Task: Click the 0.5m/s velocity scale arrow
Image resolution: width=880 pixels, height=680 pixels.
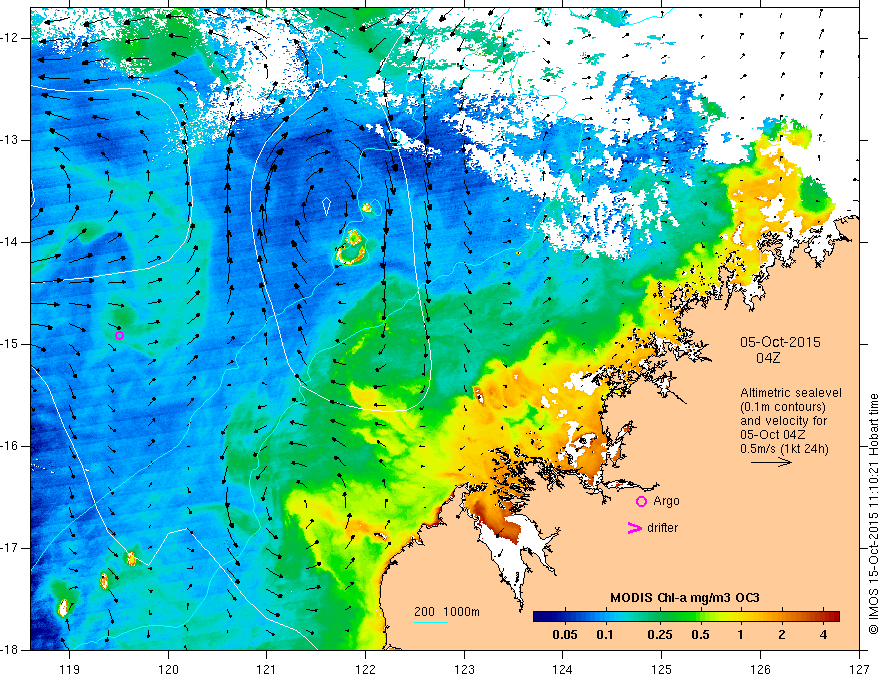Action: (x=771, y=462)
